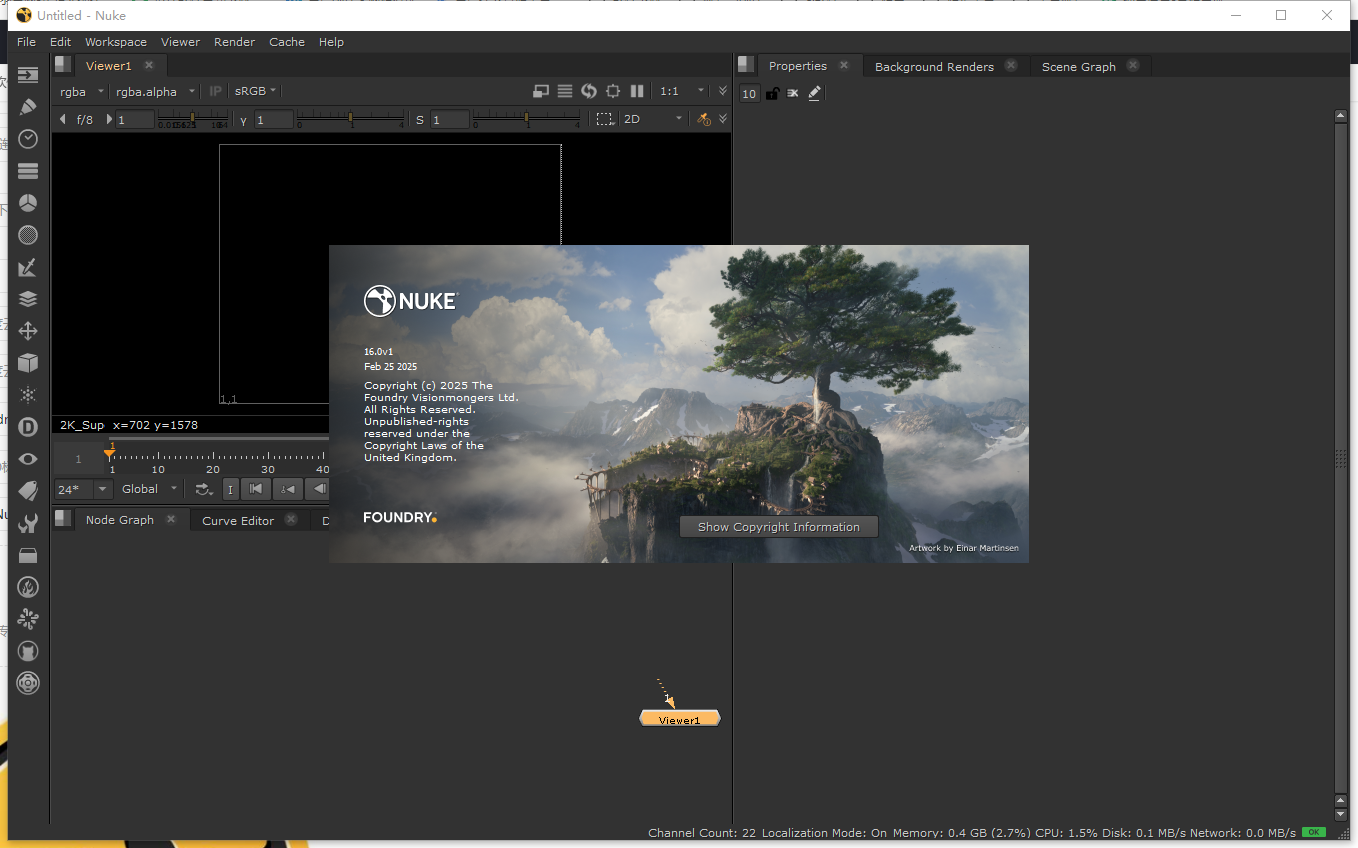Open the AIR nodes swirl icon
The height and width of the screenshot is (848, 1358).
coord(28,619)
